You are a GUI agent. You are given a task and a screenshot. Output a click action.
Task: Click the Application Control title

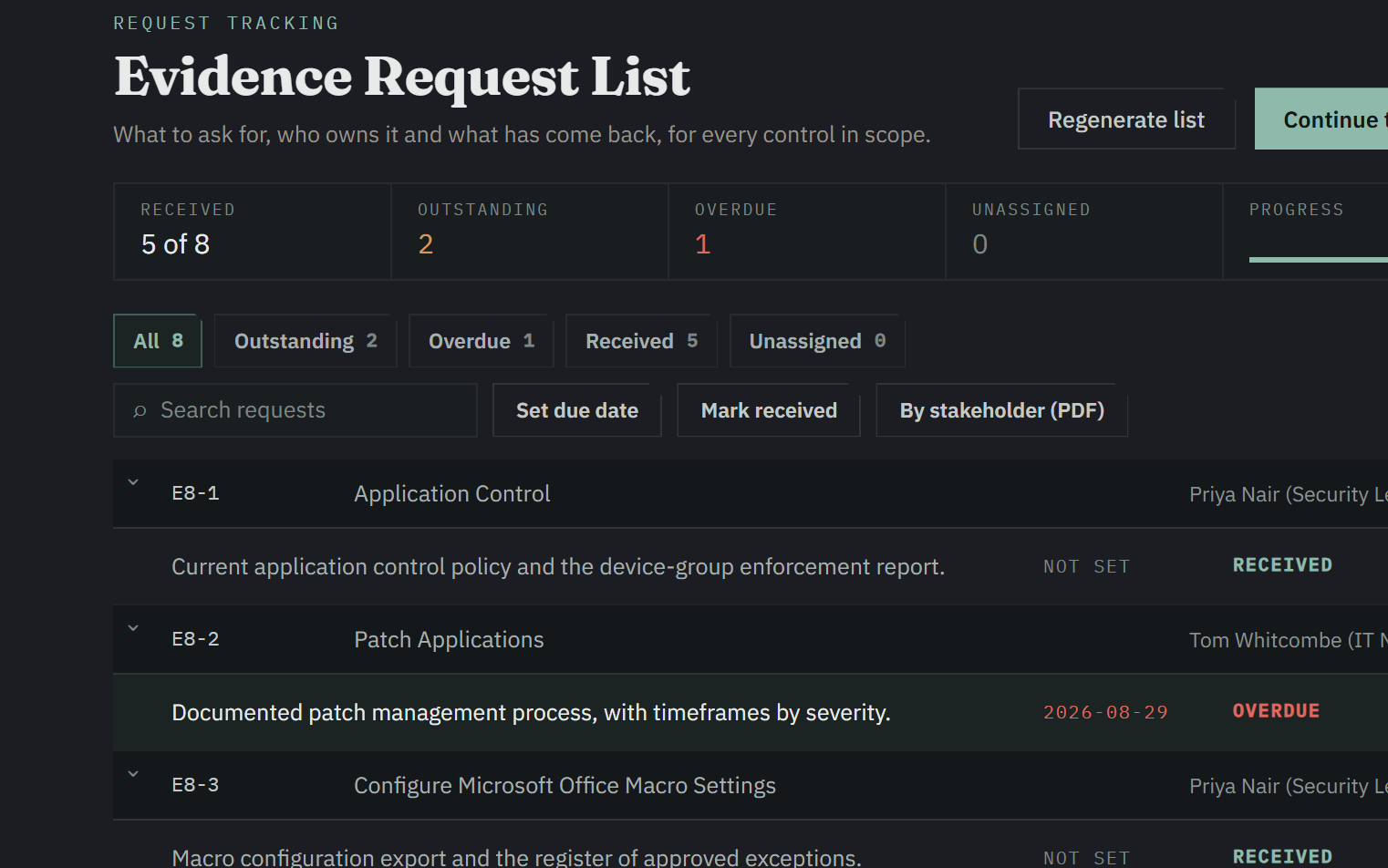tap(452, 494)
